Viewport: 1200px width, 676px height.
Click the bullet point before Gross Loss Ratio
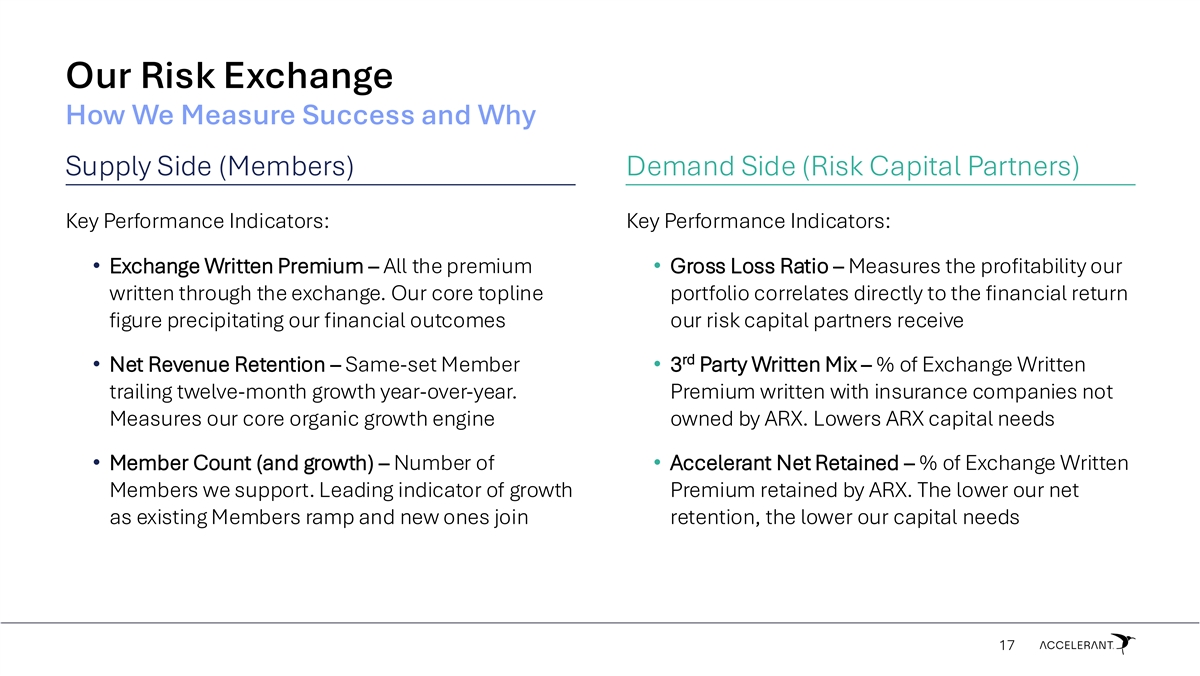tap(656, 267)
